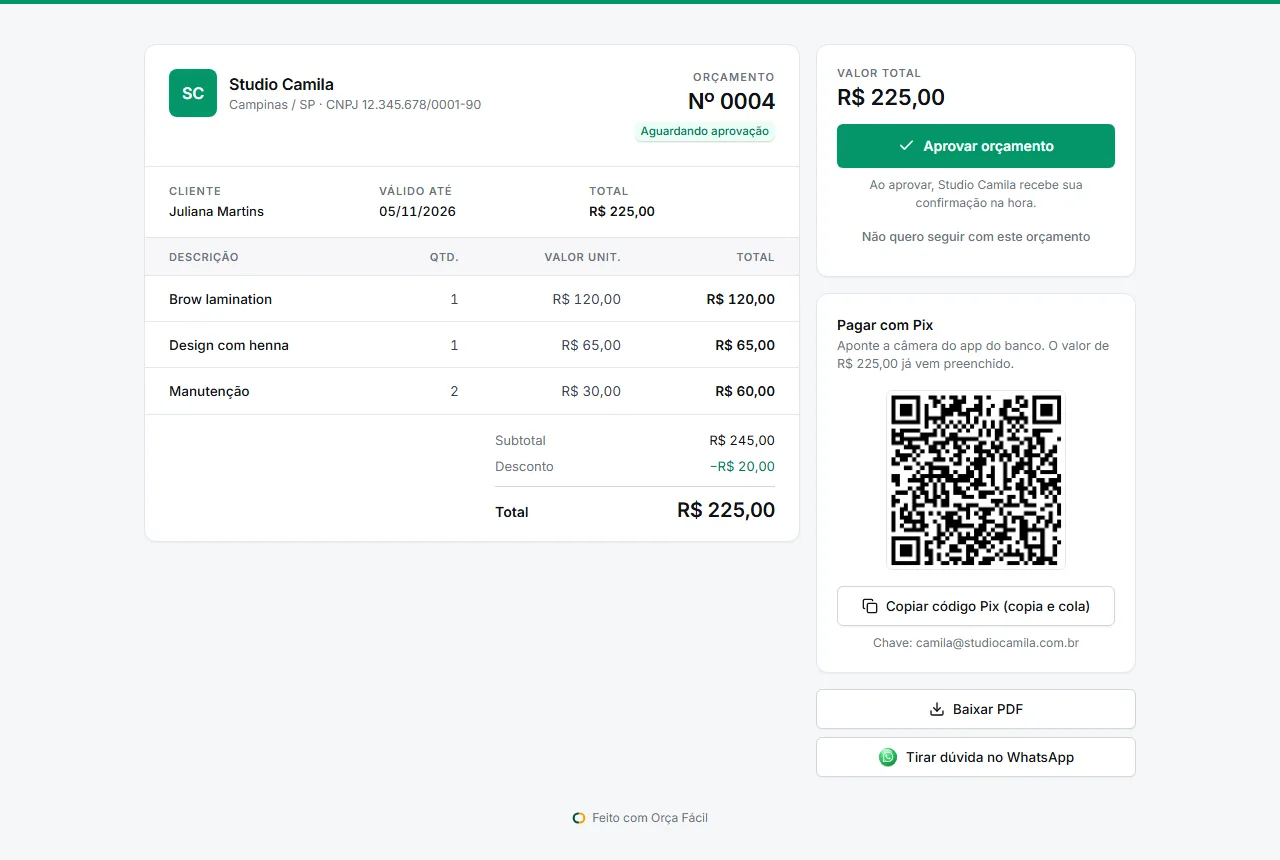The image size is (1280, 860).
Task: Click unit price R$ 65,00
Action: point(591,345)
